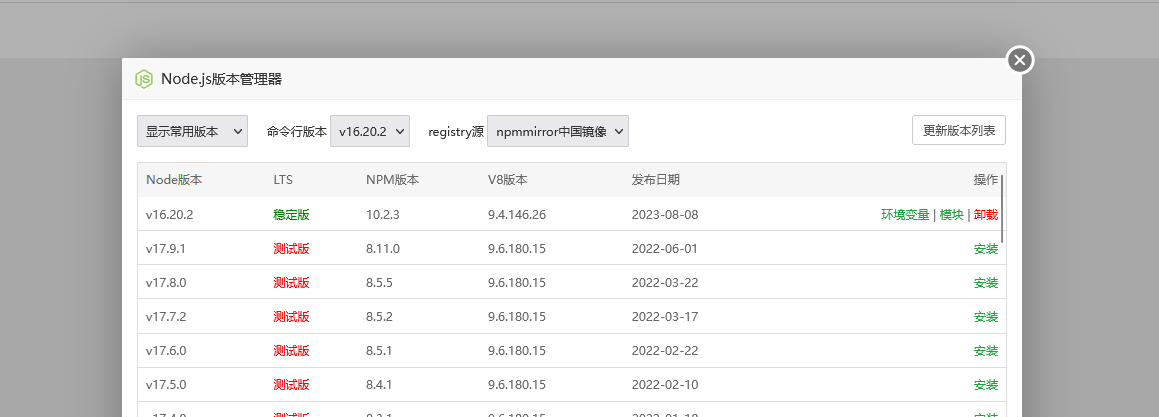Click release date 2022-02-22
Image resolution: width=1159 pixels, height=417 pixels.
pos(665,350)
